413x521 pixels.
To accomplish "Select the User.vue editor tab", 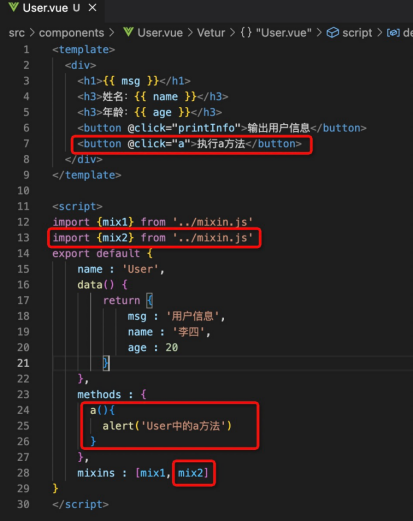I will point(53,8).
